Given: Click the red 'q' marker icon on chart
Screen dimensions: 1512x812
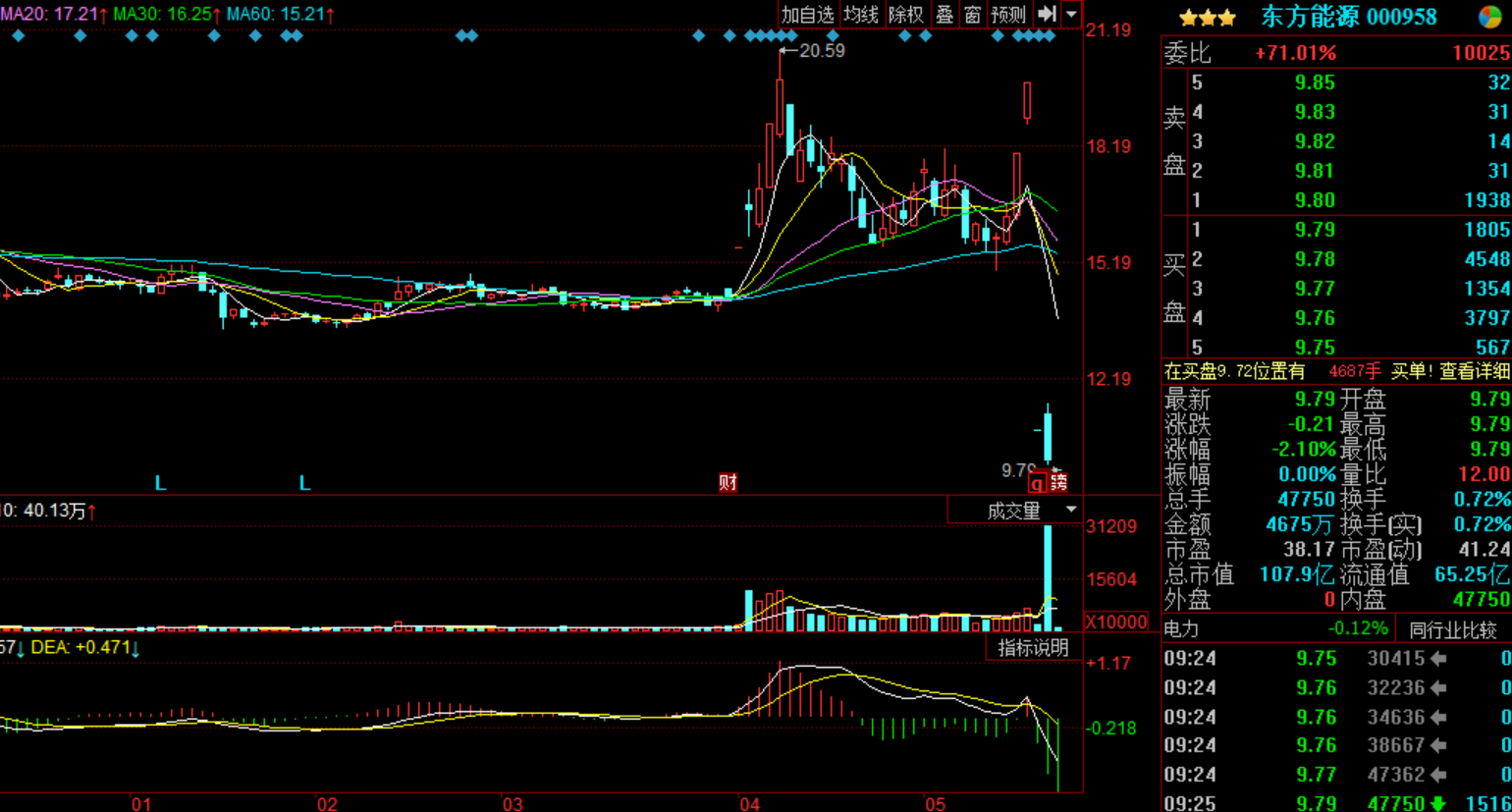Looking at the screenshot, I should pyautogui.click(x=1037, y=483).
